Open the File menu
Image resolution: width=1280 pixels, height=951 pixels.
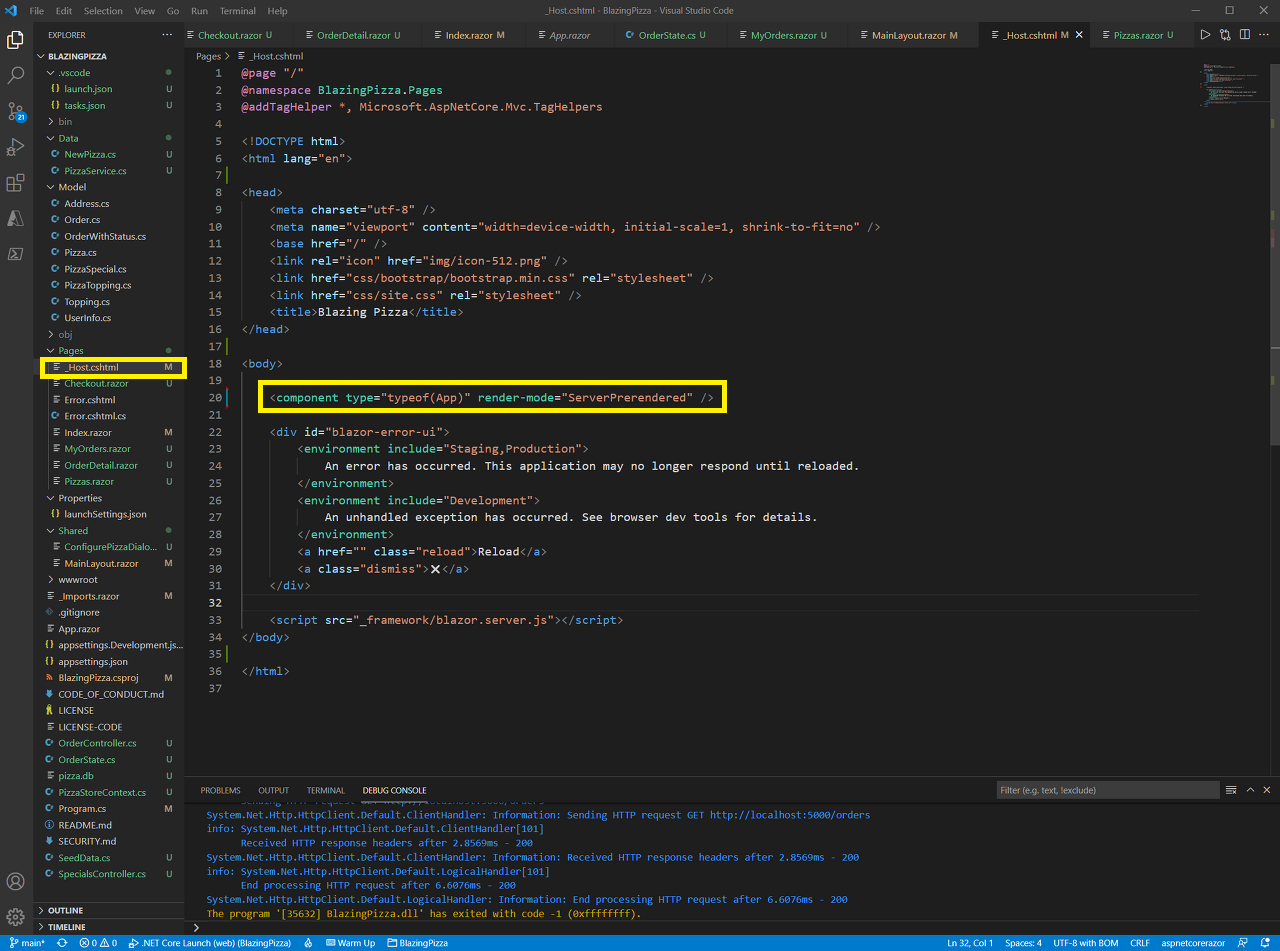point(37,11)
